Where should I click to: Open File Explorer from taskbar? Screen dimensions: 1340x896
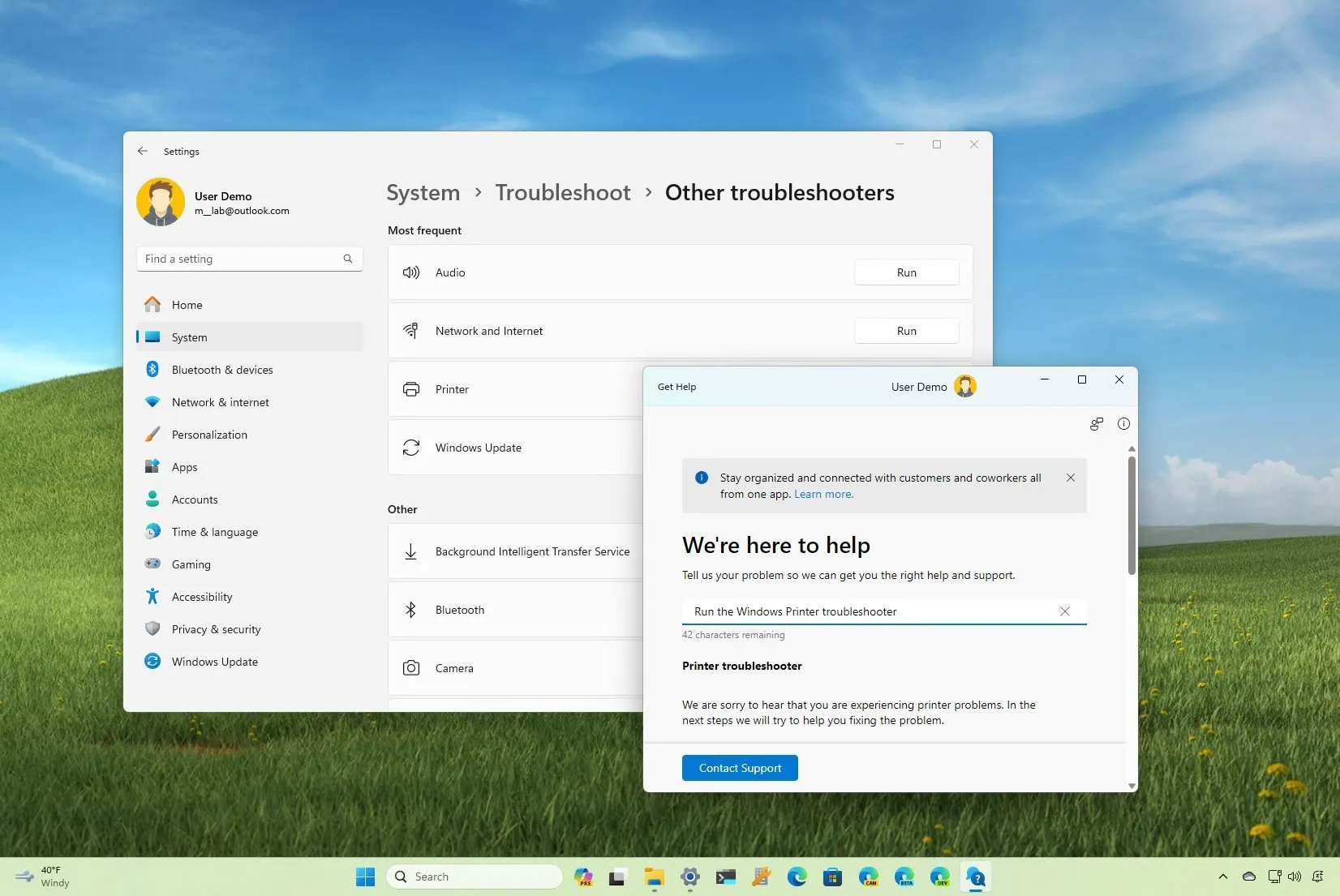coord(655,877)
